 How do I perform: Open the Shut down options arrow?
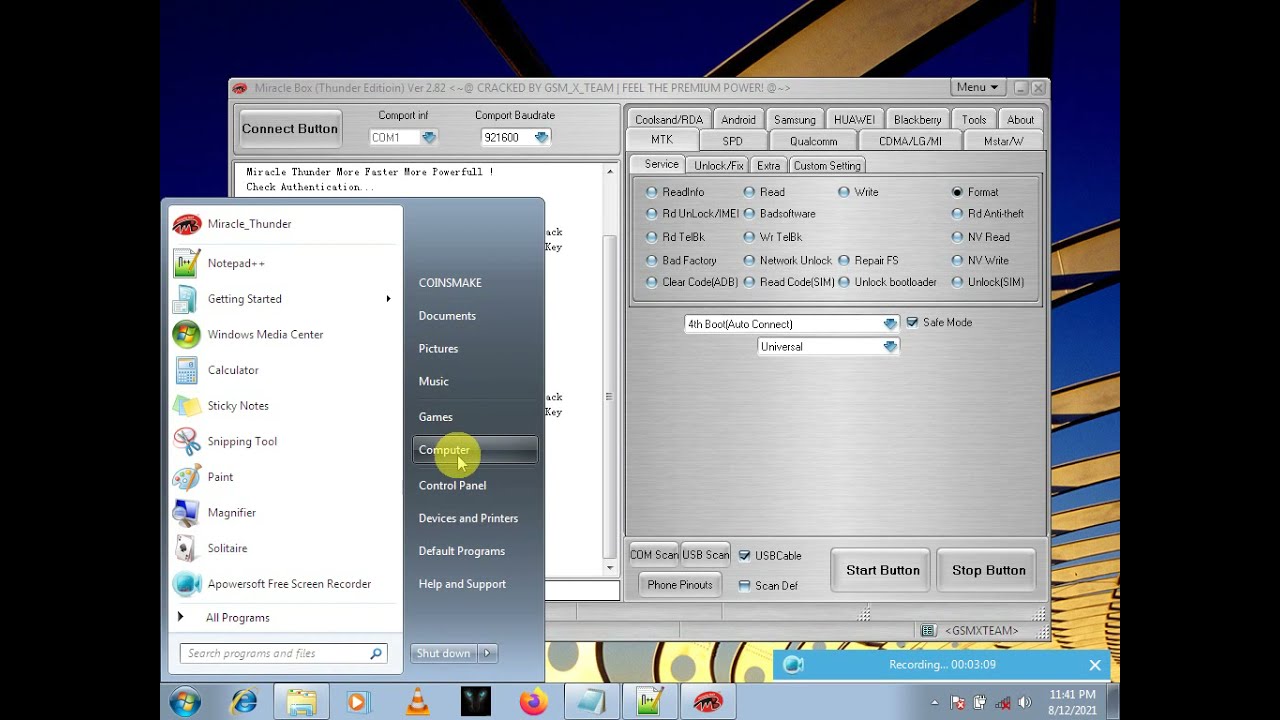(487, 654)
